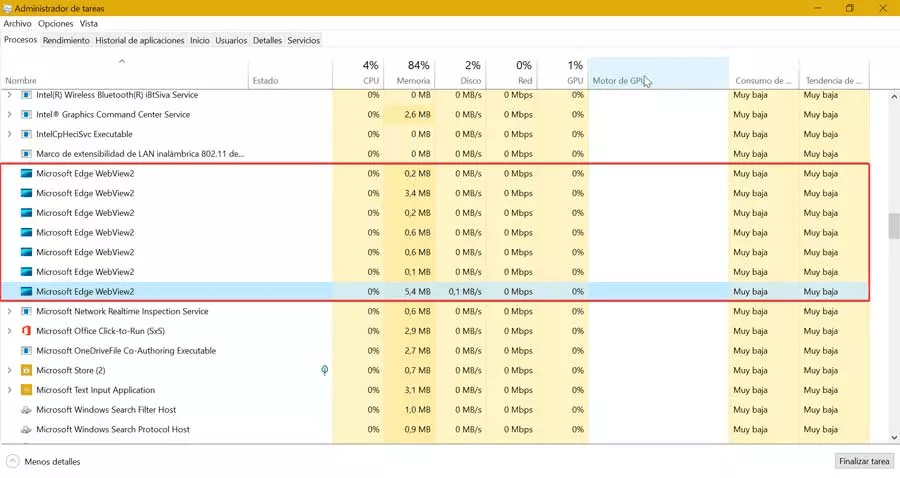900x478 pixels.
Task: Select the Marco de extensibilidad de LAN inalámbrica row
Action: pos(435,154)
